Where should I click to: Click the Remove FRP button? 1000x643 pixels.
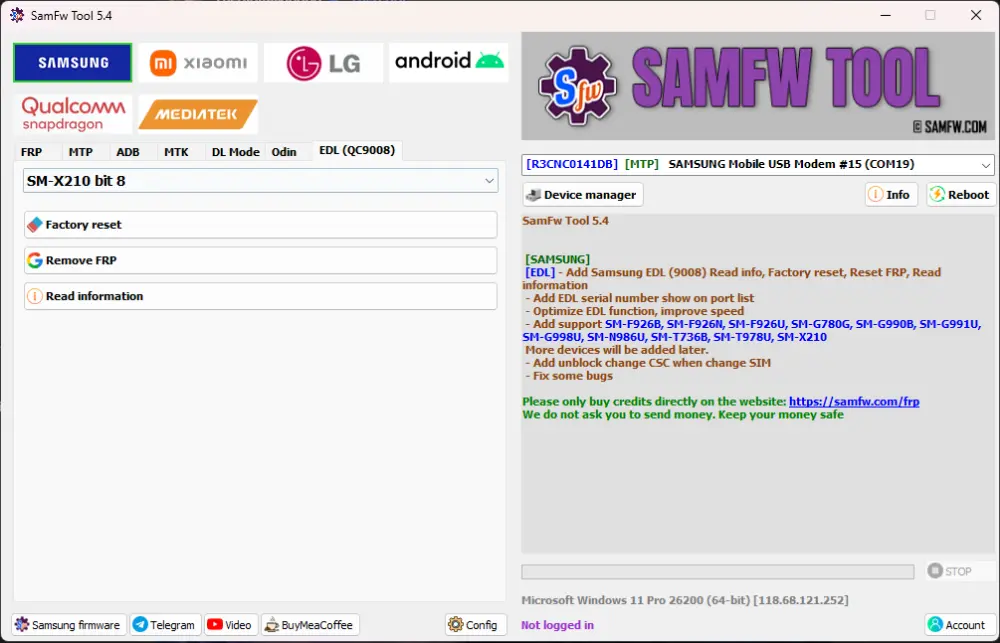click(260, 260)
